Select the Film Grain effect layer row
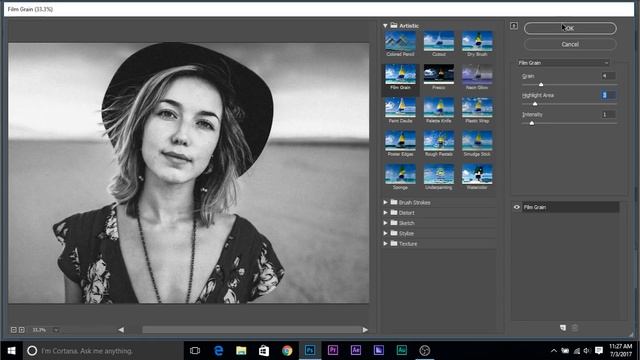Screen dimensions: 640x360 (570, 207)
